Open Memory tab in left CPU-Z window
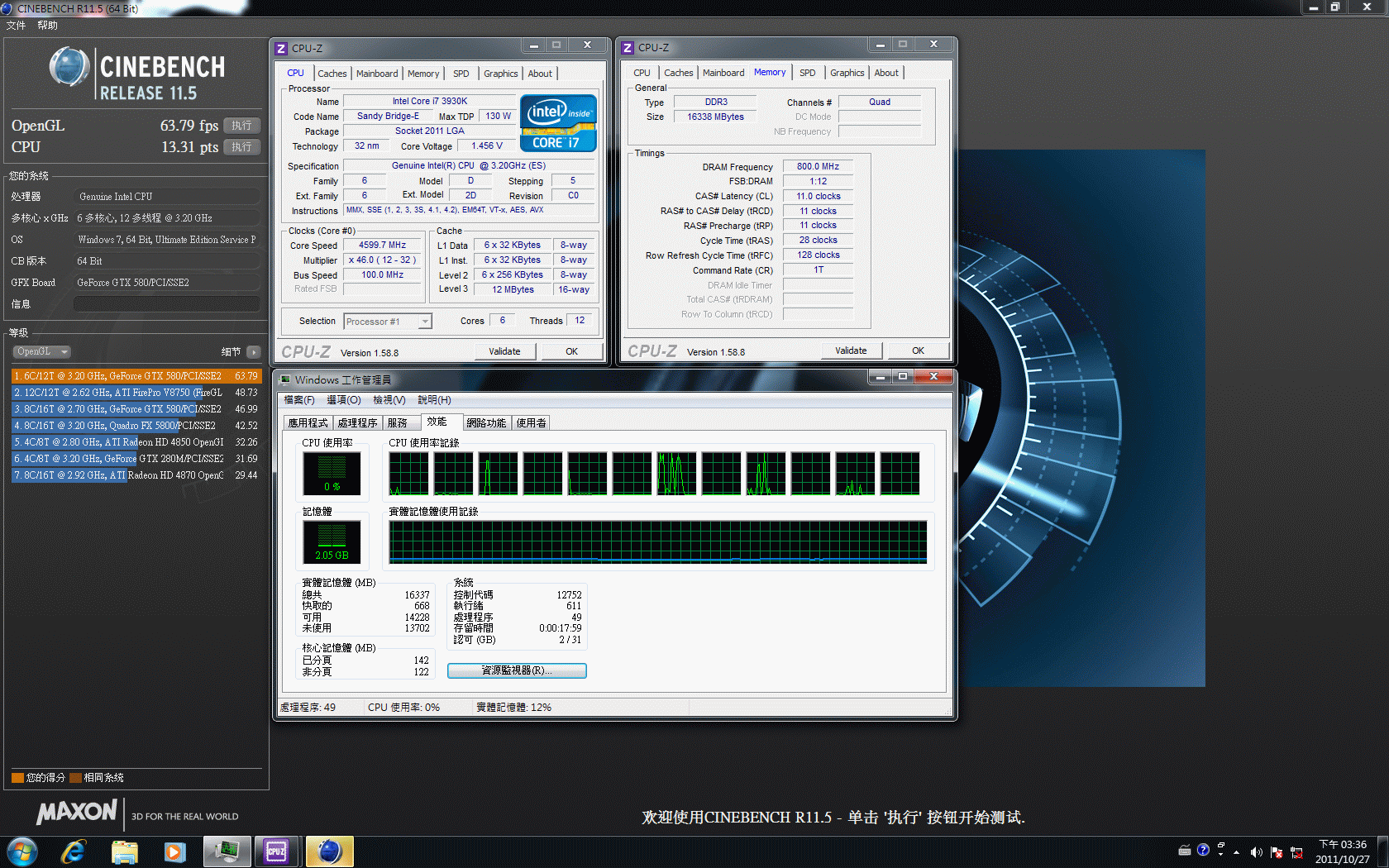Screen dimensions: 1389x868 pyautogui.click(x=423, y=74)
